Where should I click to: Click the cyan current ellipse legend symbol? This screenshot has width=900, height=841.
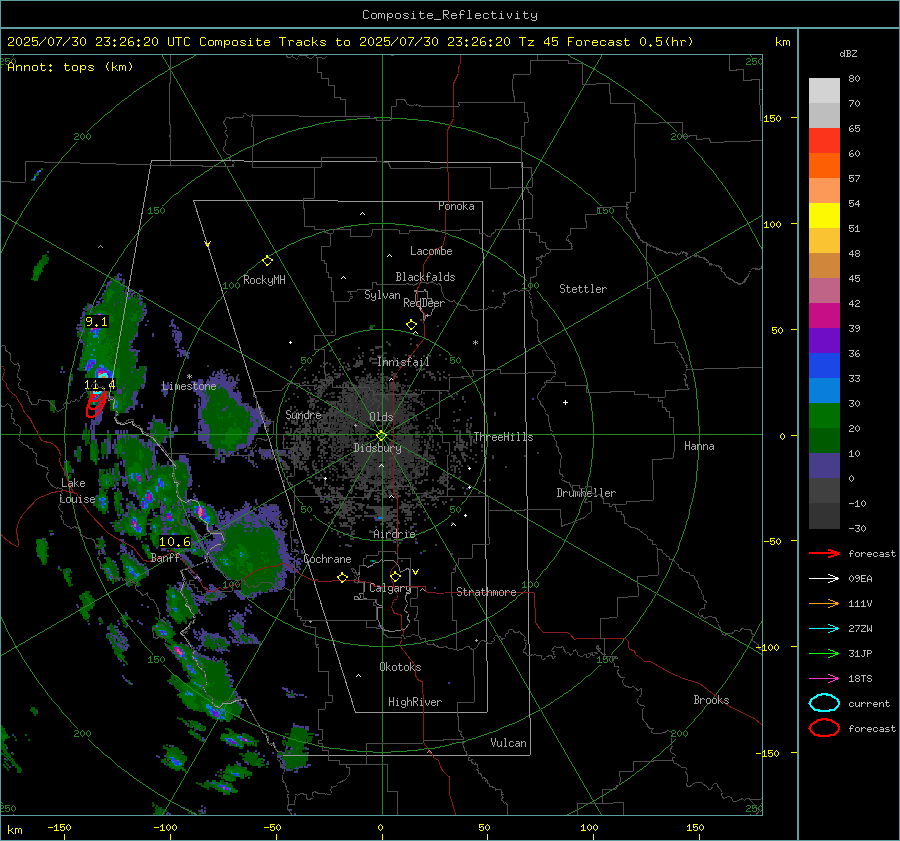click(824, 703)
